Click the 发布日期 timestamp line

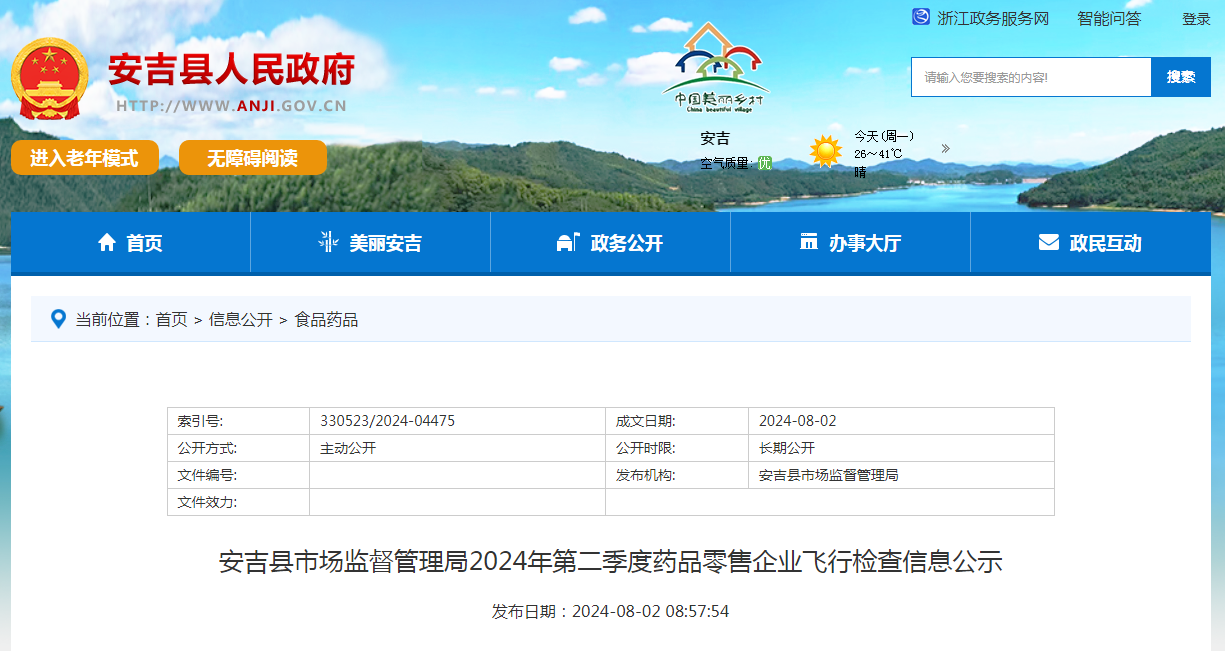pyautogui.click(x=610, y=611)
